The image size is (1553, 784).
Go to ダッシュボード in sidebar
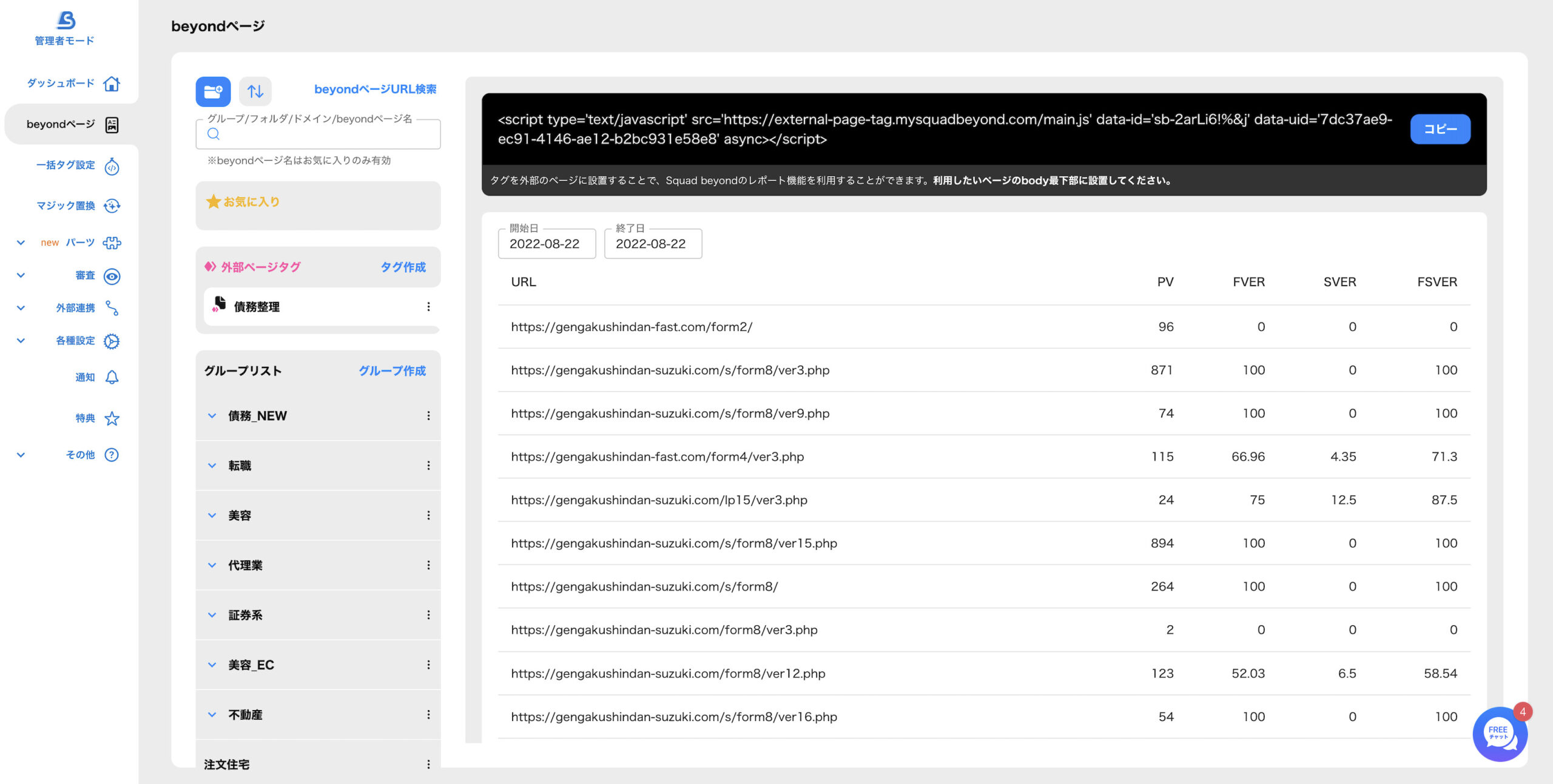pyautogui.click(x=61, y=83)
